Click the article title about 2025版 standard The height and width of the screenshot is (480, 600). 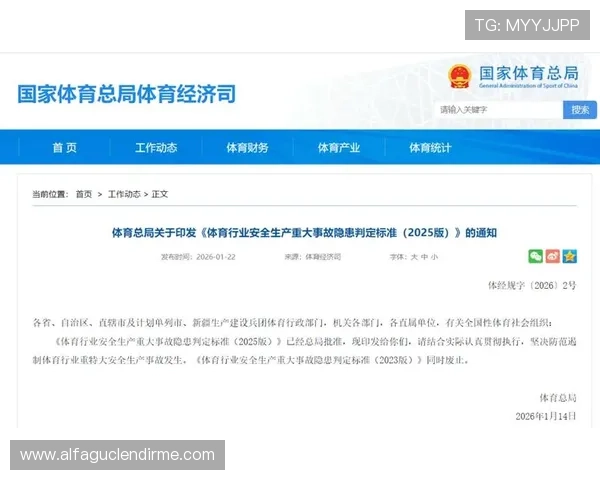coord(304,233)
